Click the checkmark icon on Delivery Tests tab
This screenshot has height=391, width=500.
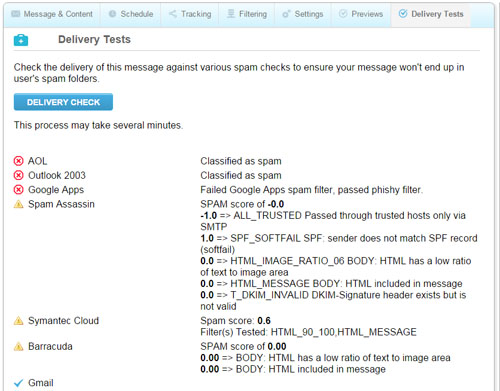pyautogui.click(x=403, y=13)
